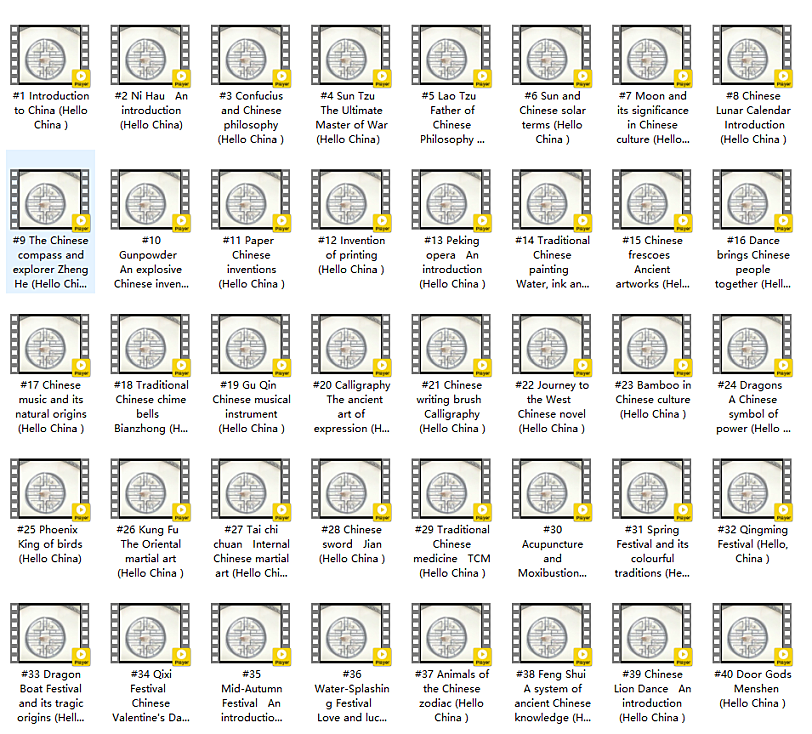
Task: Select the highlighted #9 Chinese compass file
Action: tap(50, 200)
